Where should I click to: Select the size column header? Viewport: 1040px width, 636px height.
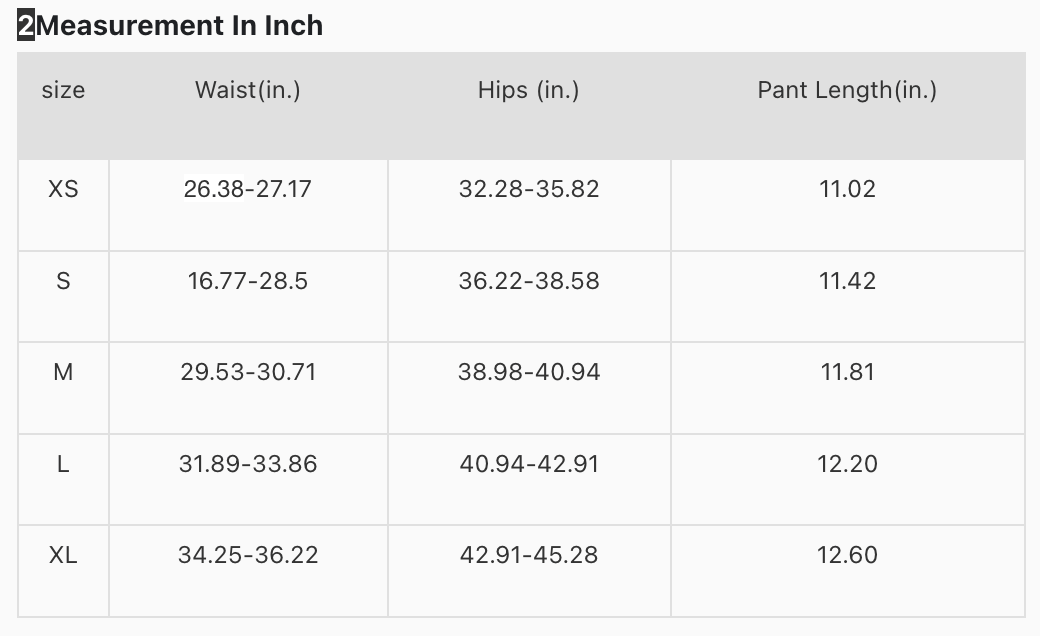pyautogui.click(x=63, y=90)
